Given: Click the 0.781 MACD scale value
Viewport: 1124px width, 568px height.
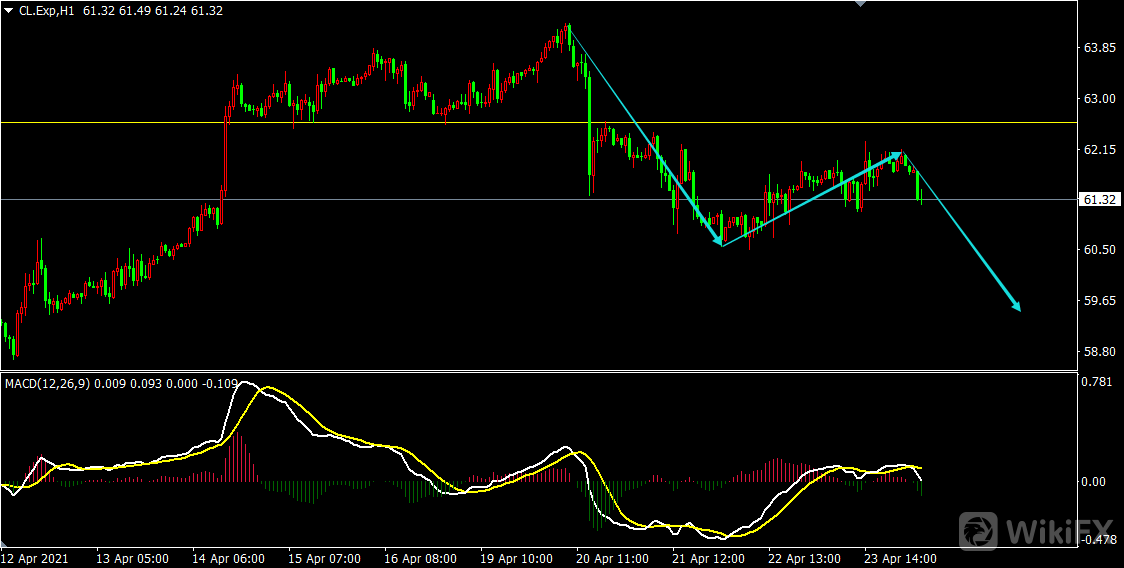Looking at the screenshot, I should [x=1095, y=381].
